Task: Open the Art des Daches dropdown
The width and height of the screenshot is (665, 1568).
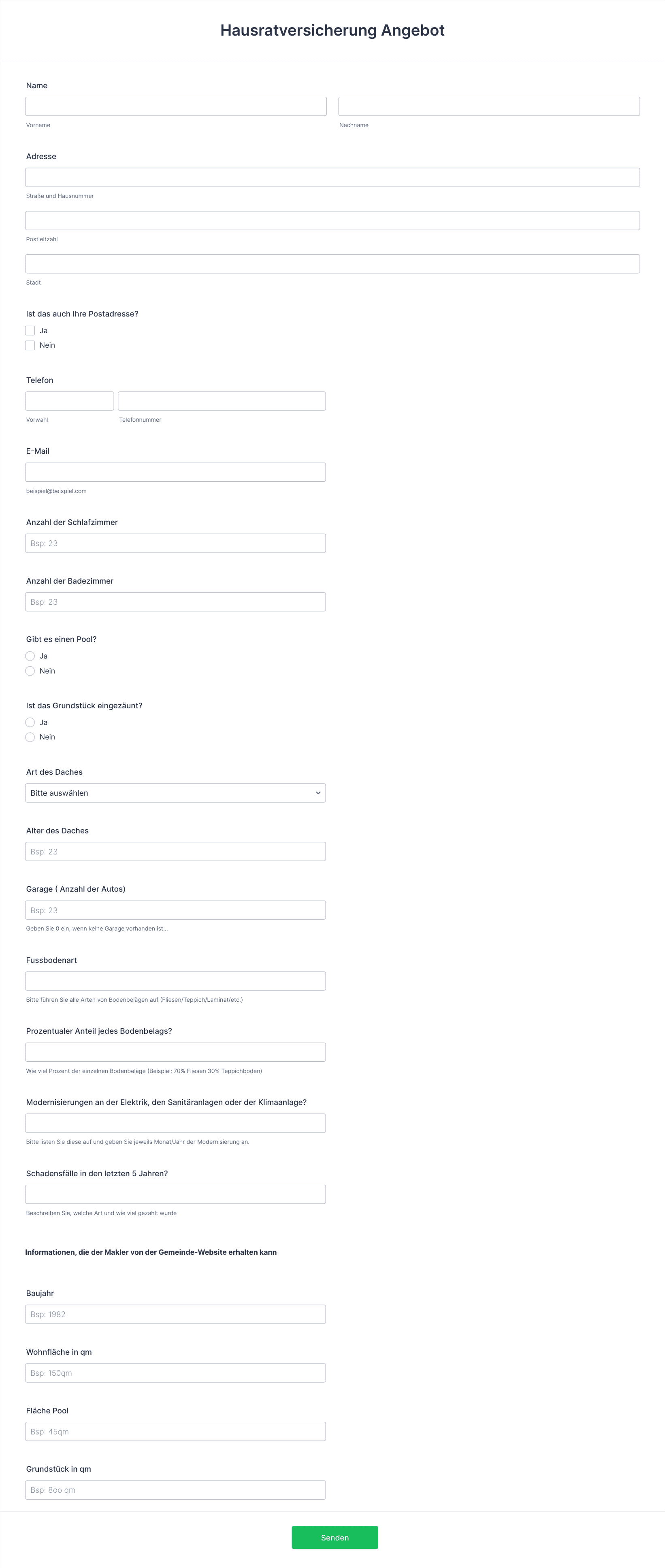Action: point(175,792)
